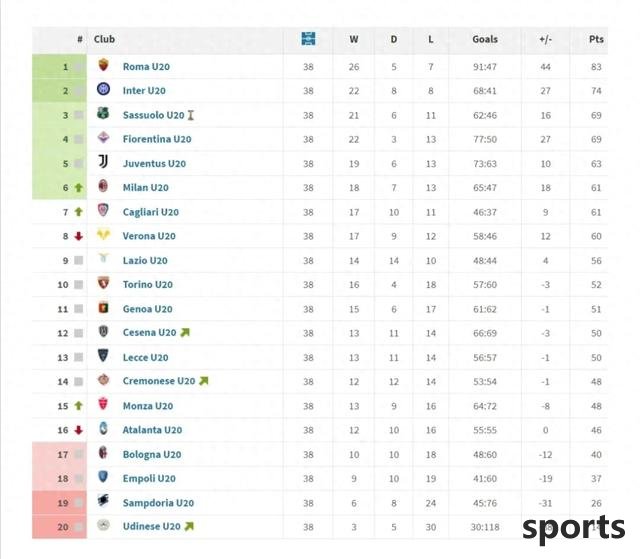Click the Milan U20 crest icon

[x=104, y=186]
